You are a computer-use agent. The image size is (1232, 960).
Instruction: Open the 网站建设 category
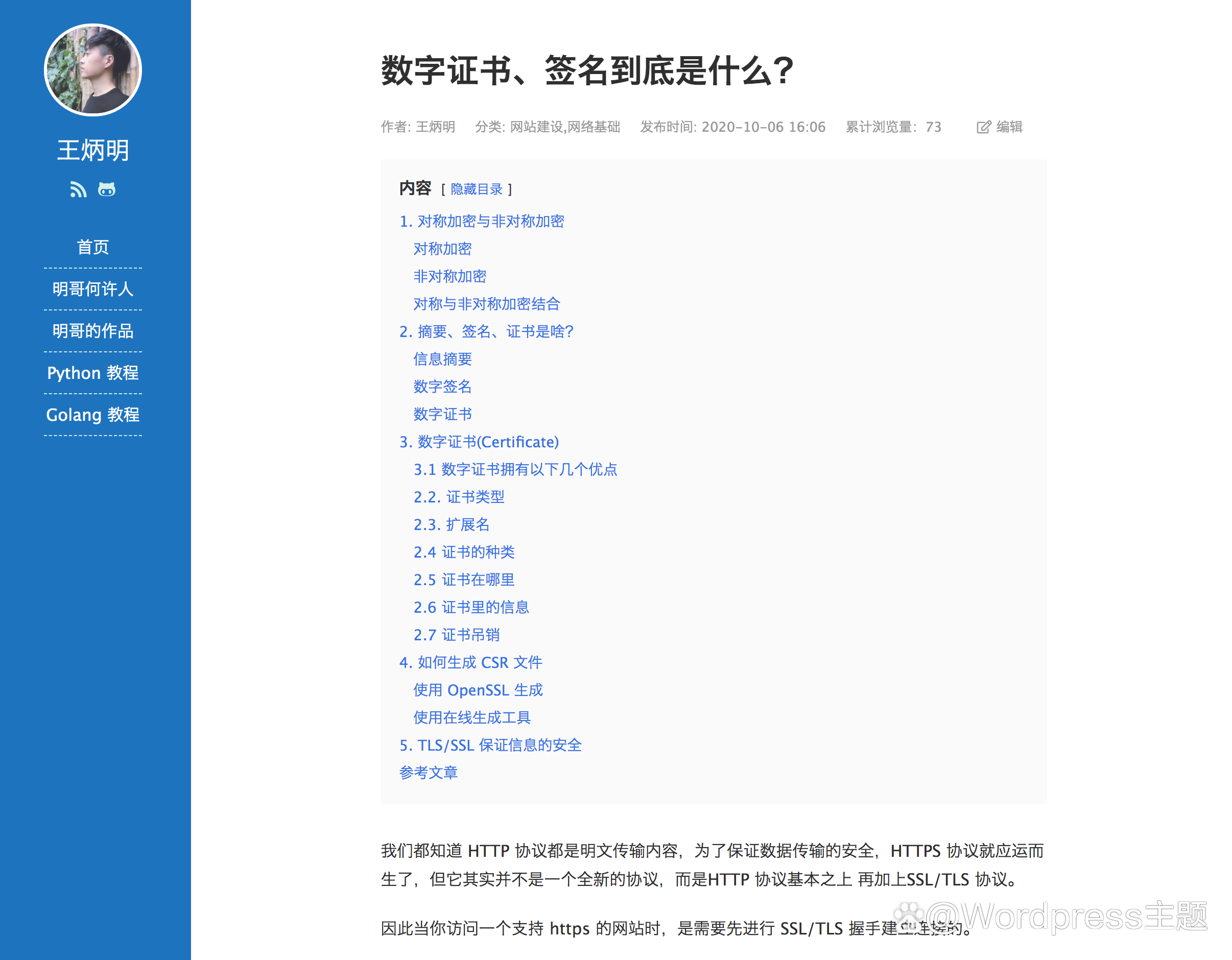point(536,127)
